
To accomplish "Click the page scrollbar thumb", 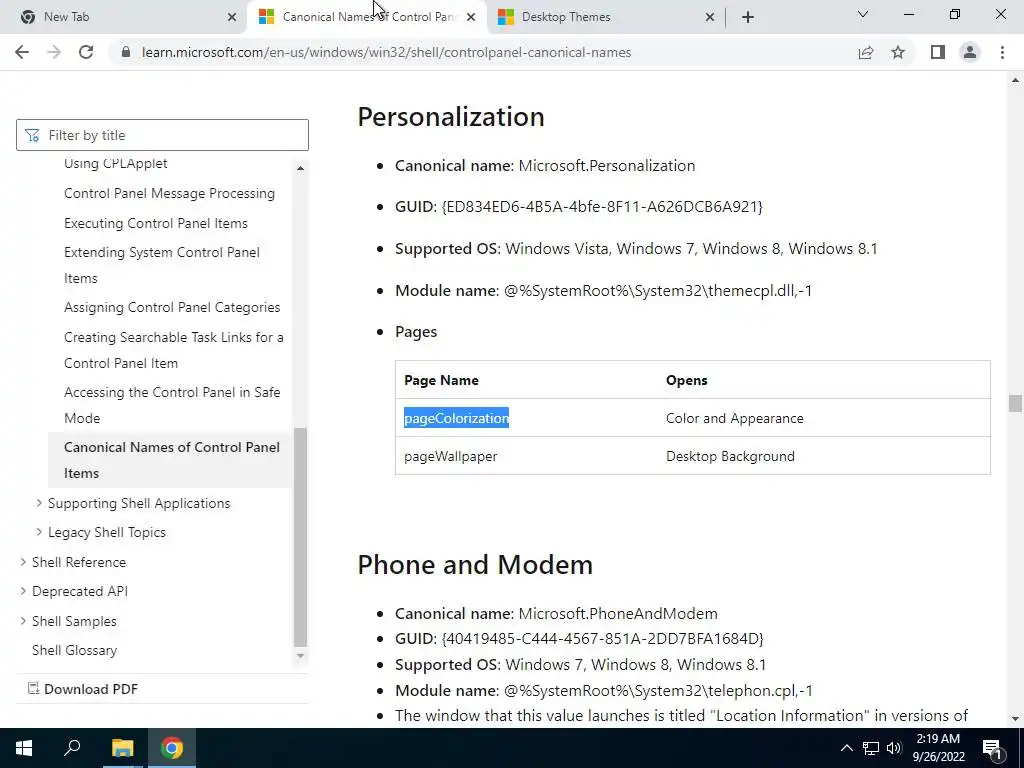I will click(1015, 404).
